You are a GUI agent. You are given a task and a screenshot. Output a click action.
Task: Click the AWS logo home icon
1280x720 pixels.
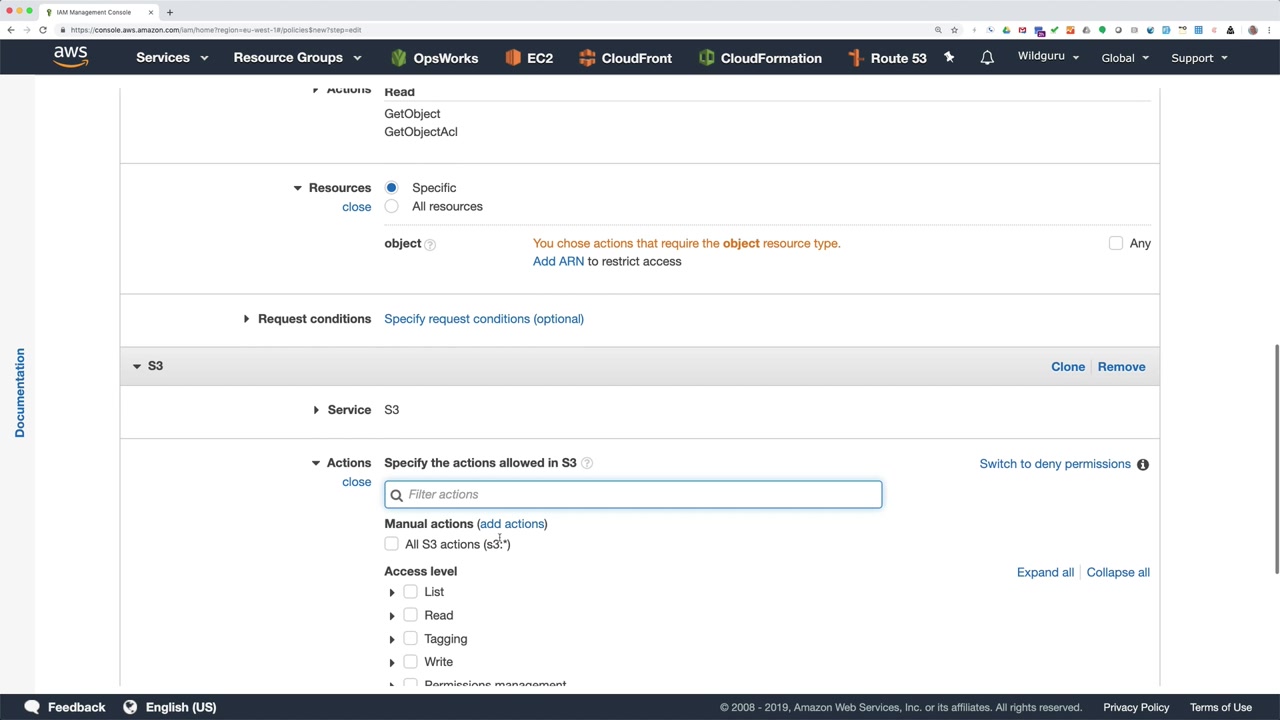pos(71,57)
